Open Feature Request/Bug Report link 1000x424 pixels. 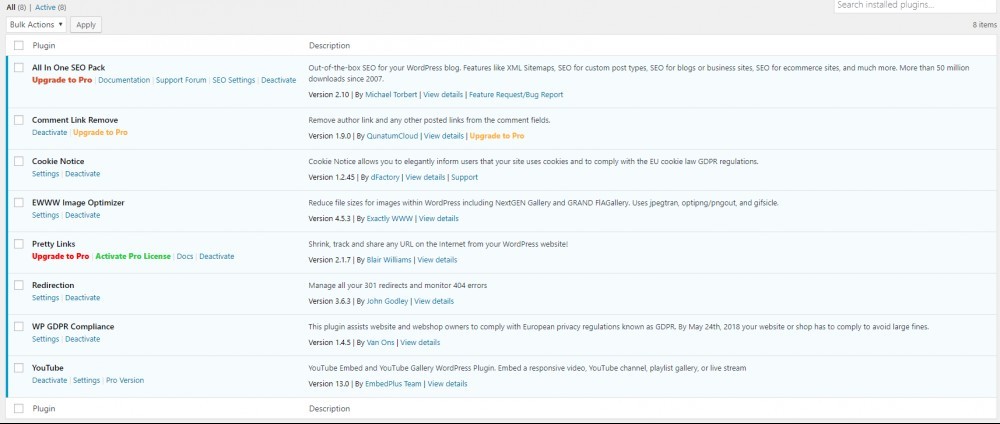[x=516, y=94]
